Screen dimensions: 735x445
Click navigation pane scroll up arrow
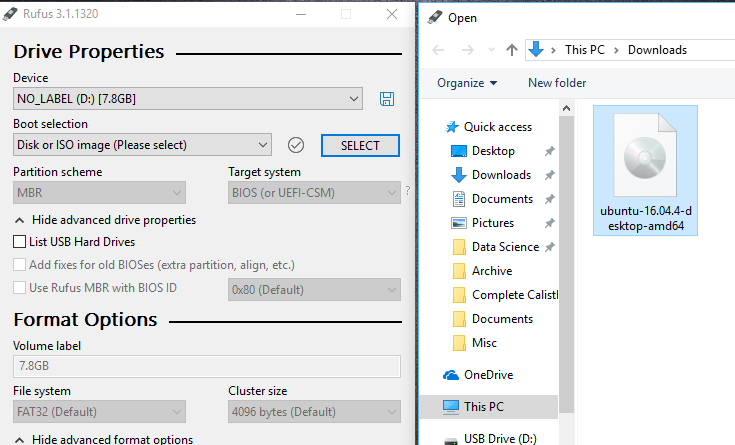[x=566, y=109]
